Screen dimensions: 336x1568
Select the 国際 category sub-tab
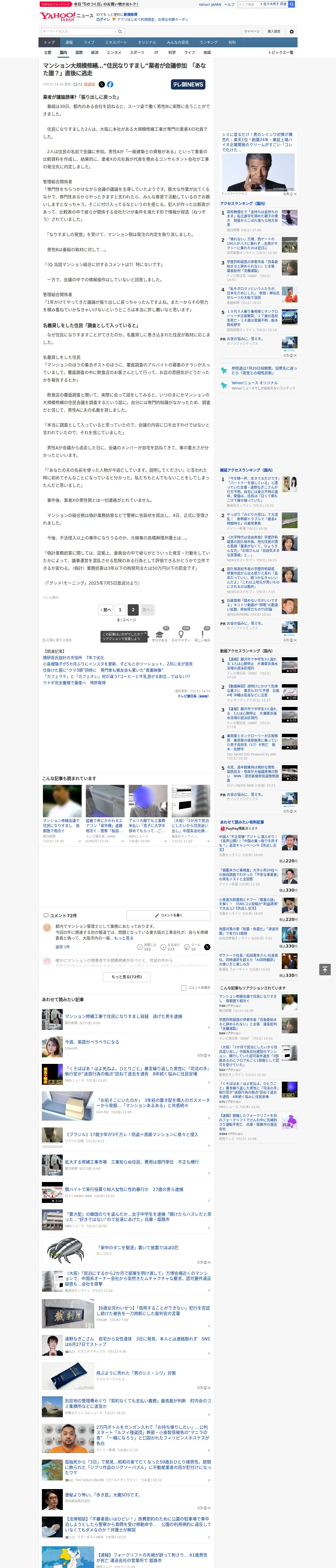coord(79,52)
